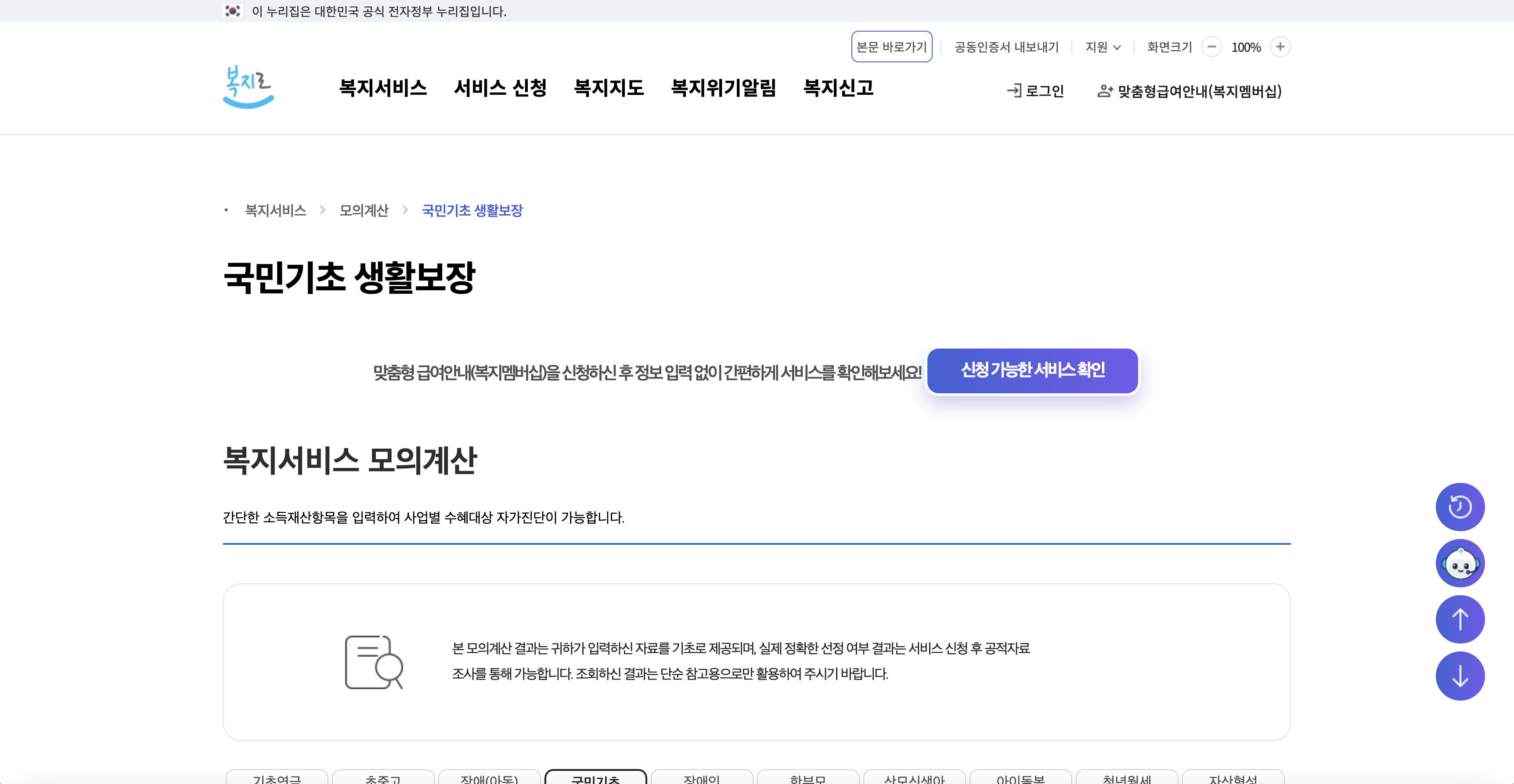Screen dimensions: 1514x784
Task: Click the 공동인증서 내보내기 link
Action: [x=1006, y=47]
